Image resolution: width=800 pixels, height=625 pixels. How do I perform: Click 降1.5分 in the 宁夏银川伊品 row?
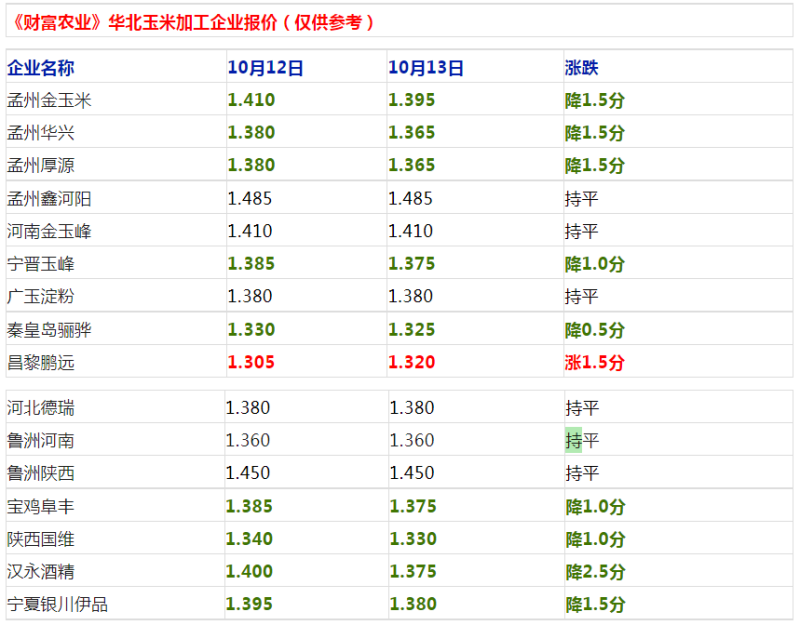[x=595, y=605]
